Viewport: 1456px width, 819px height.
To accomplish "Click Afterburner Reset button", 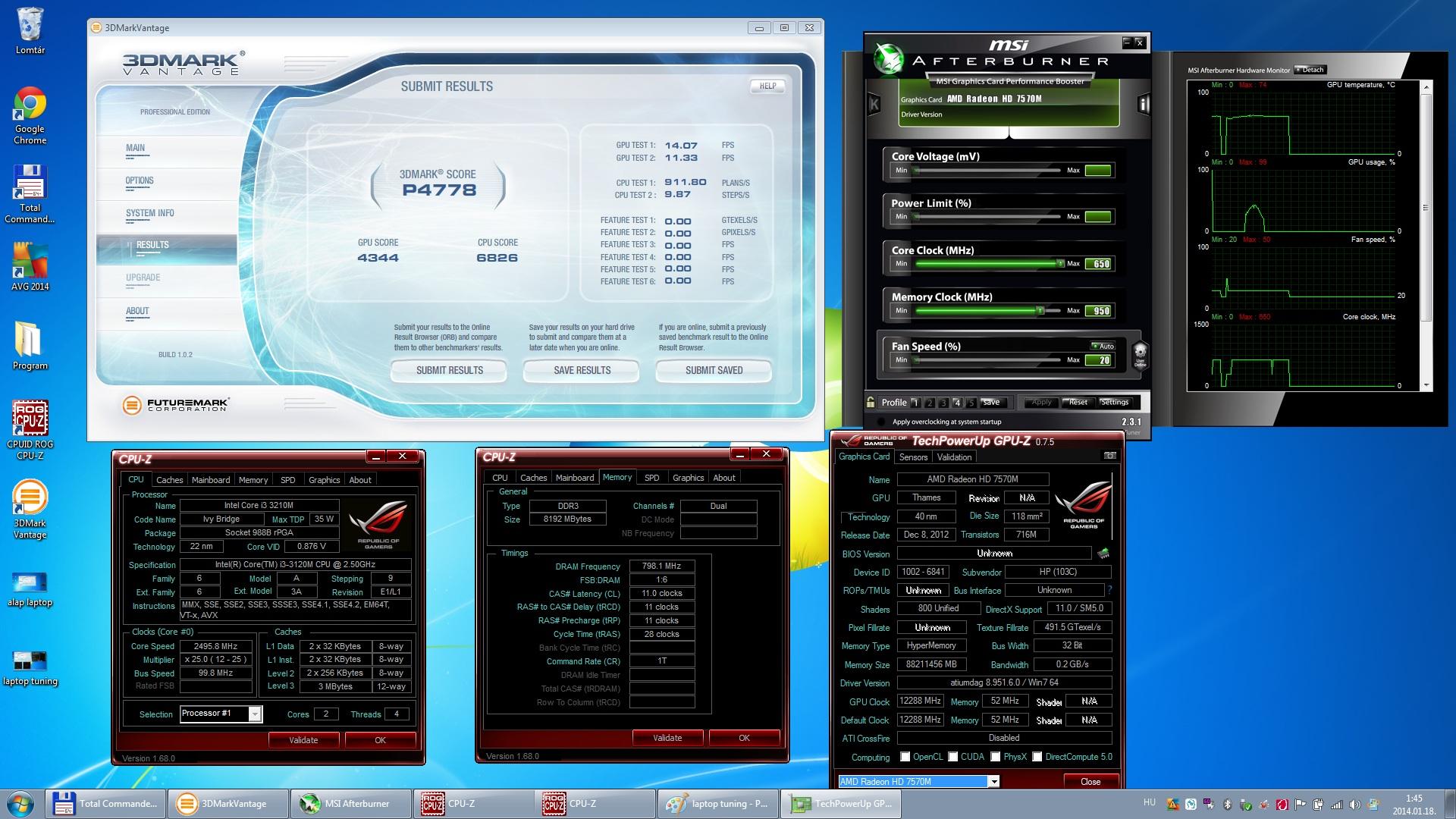I will click(1078, 403).
